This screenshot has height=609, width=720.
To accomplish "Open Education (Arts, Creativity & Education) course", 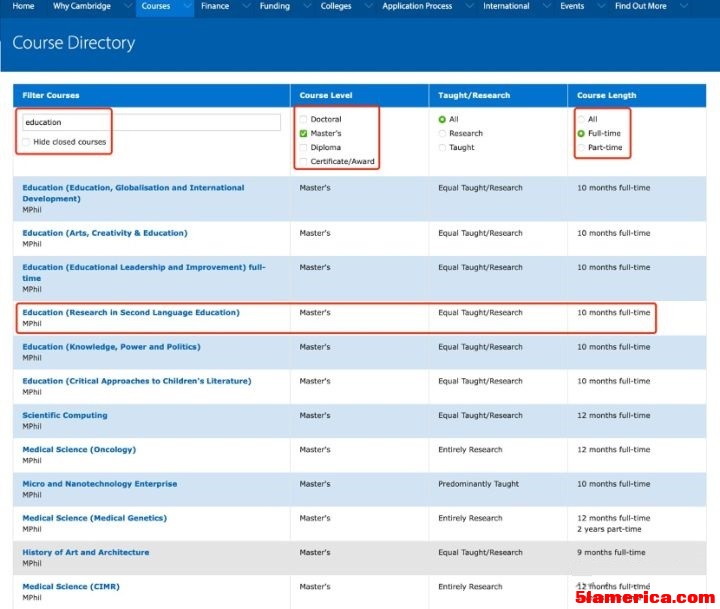I will coord(105,233).
